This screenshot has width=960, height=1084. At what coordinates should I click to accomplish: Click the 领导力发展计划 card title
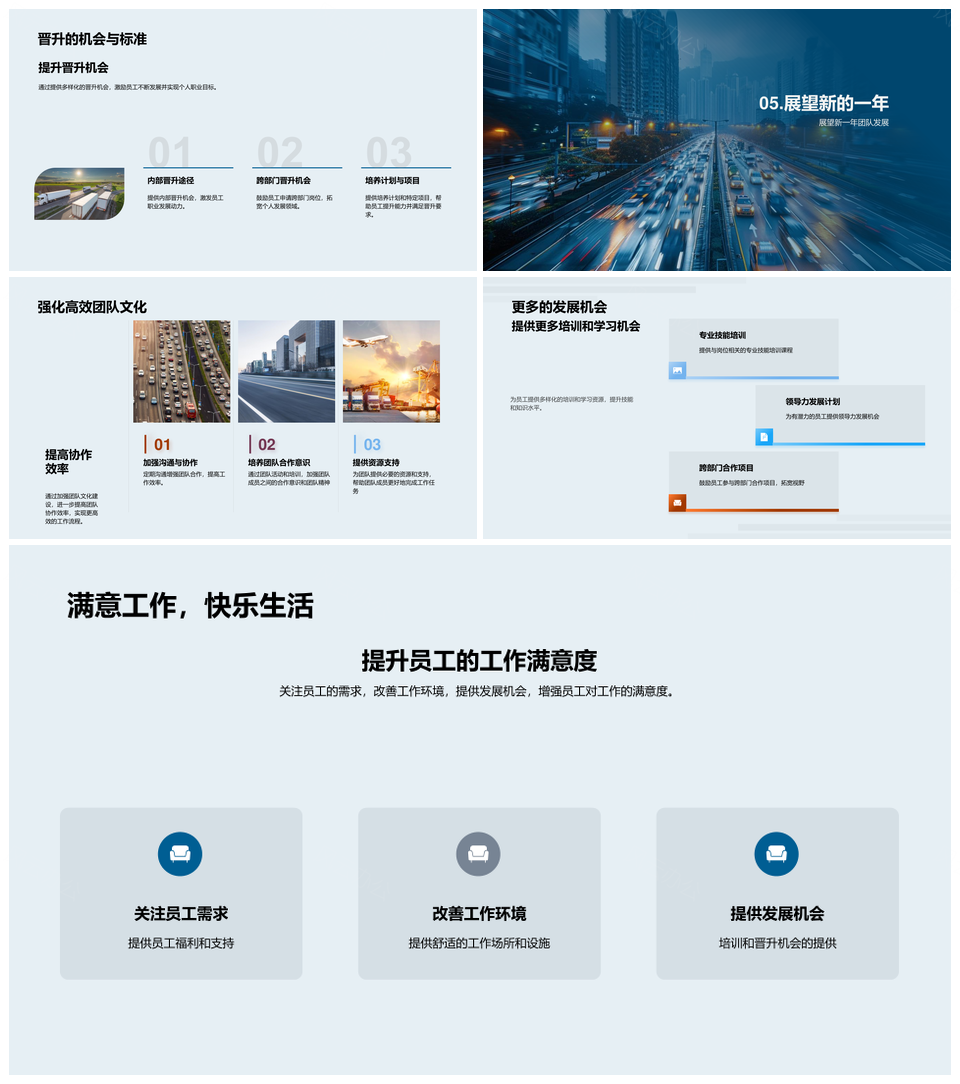coord(812,402)
